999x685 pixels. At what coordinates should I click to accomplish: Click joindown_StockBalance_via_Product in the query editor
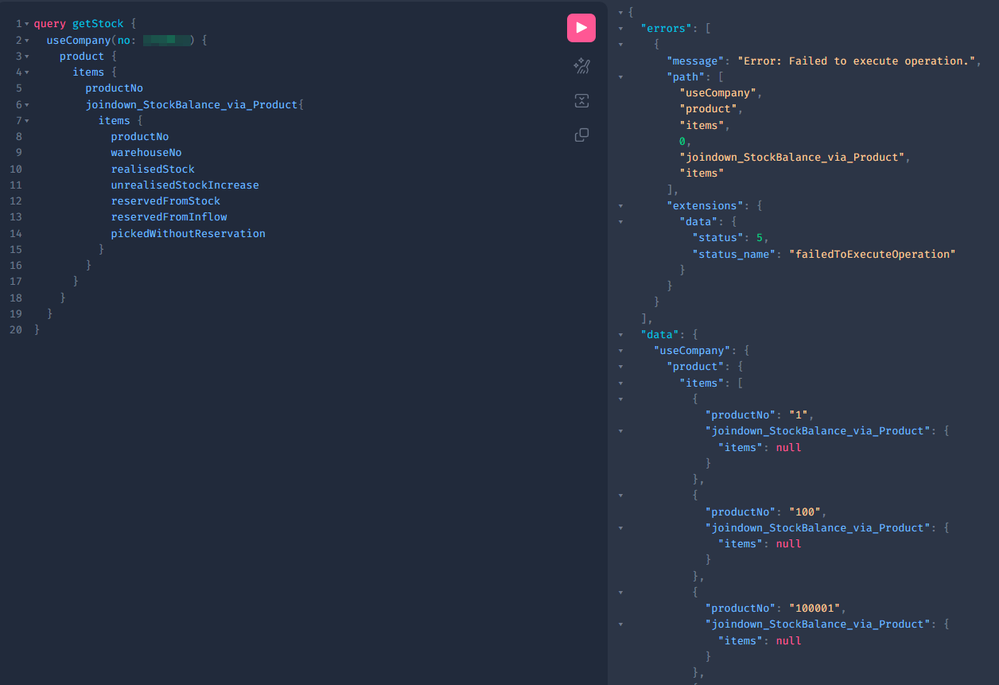(191, 105)
